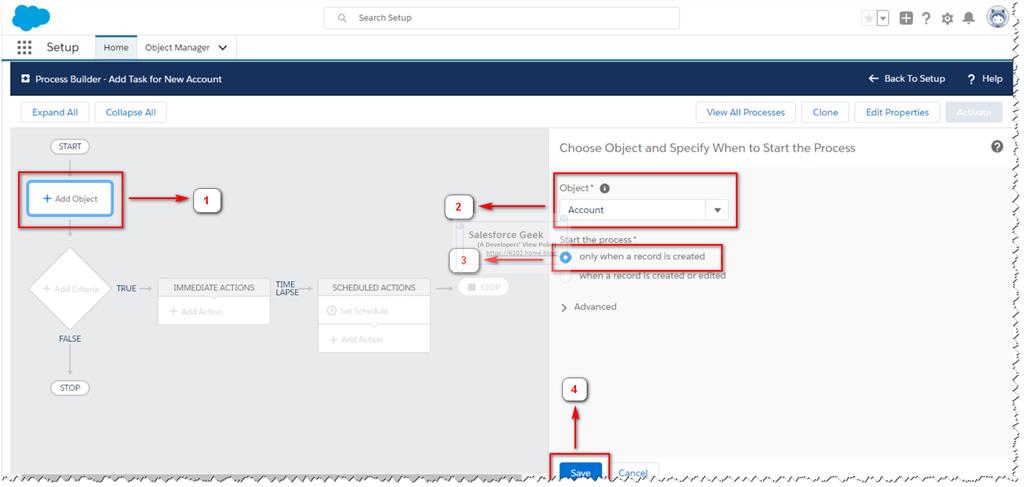Switch to the Home tab
Image resolution: width=1024 pixels, height=487 pixels.
116,48
